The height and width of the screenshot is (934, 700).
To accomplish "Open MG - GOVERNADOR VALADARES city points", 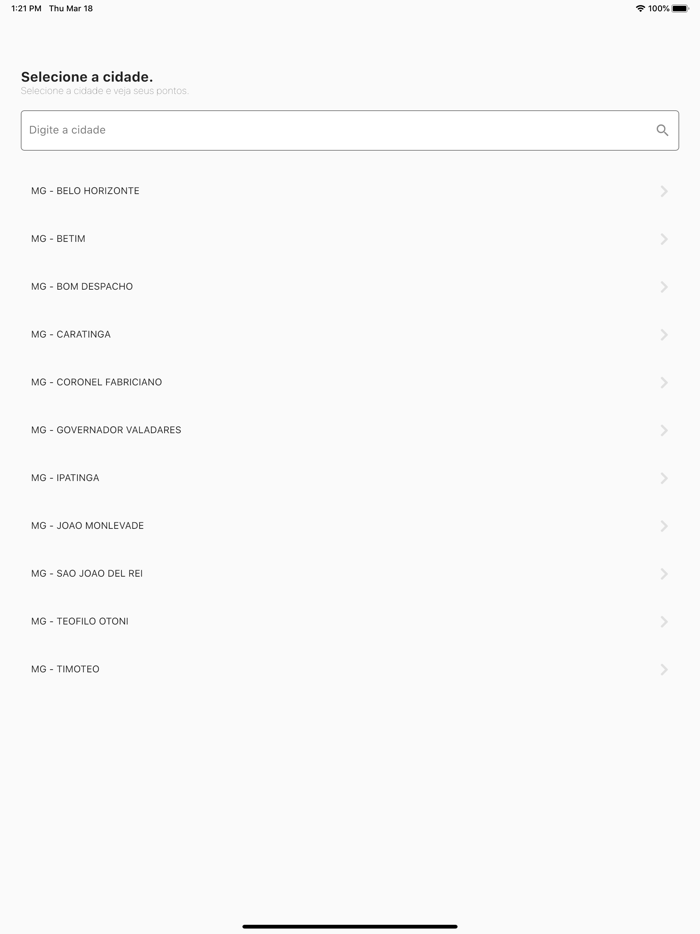I will 105,430.
